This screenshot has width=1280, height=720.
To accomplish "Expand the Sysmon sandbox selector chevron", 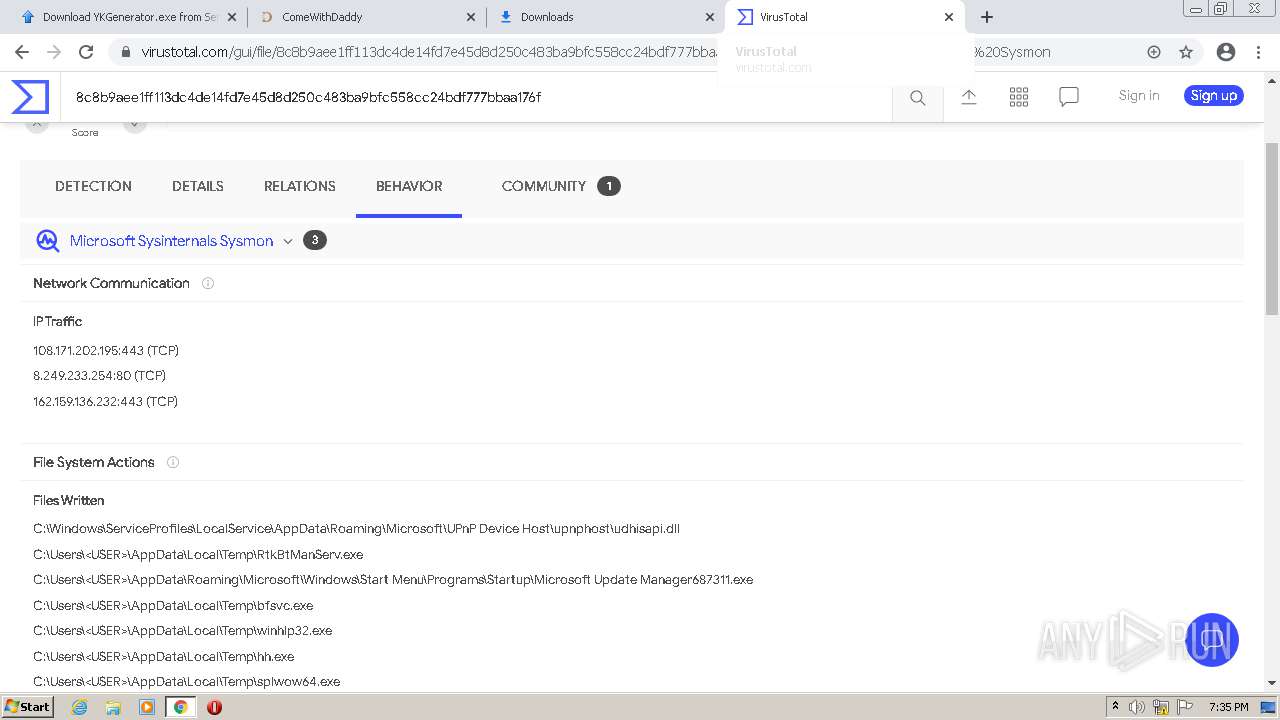I will (x=288, y=241).
